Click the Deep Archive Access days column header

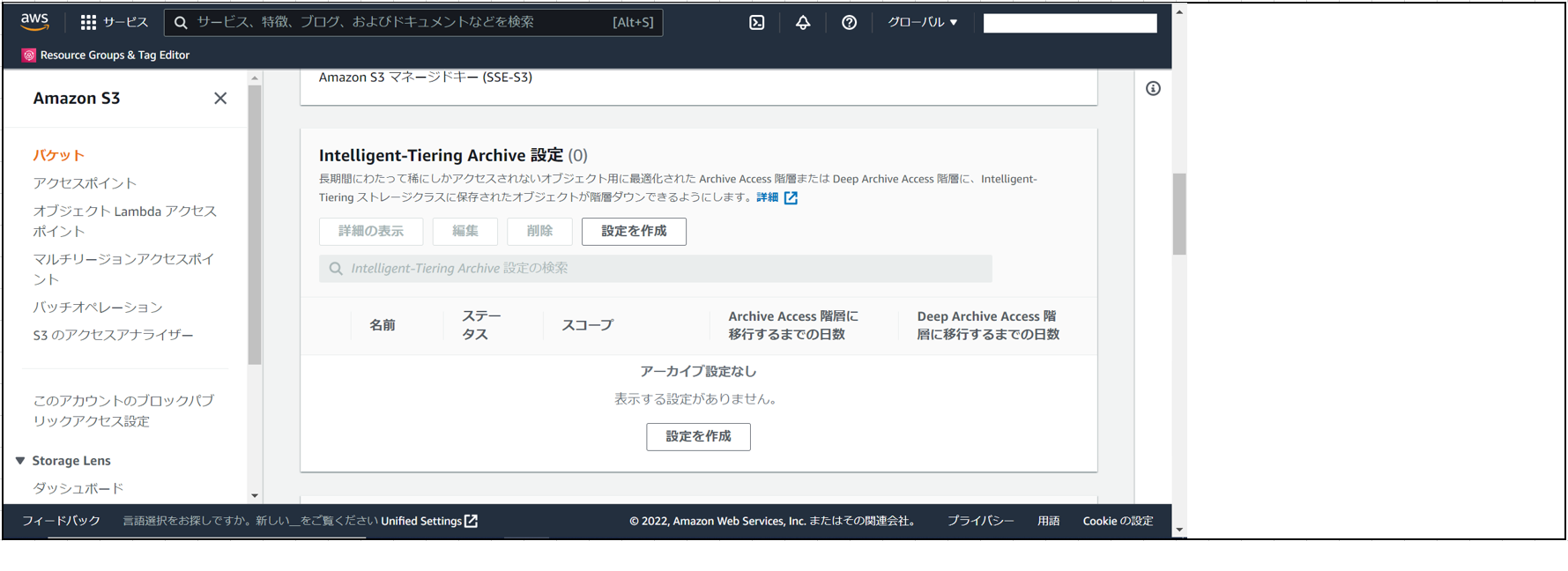[x=988, y=325]
